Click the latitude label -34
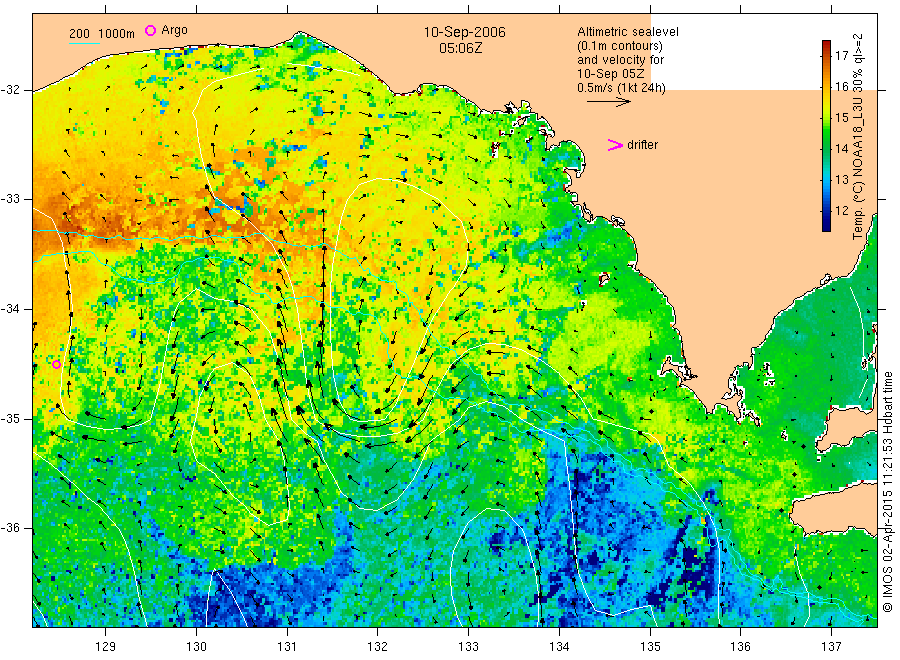 [x=10, y=309]
